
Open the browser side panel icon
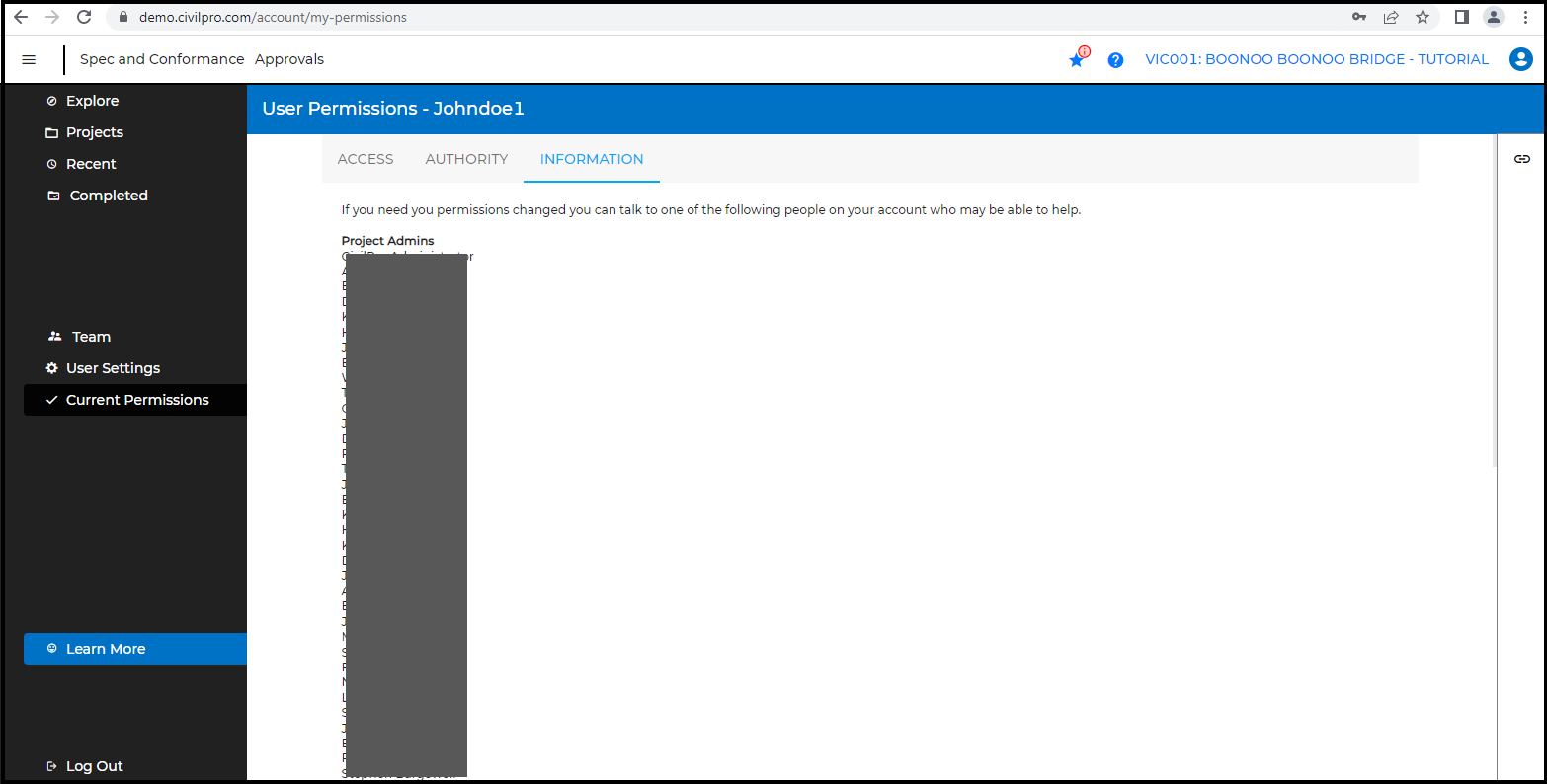point(1462,17)
